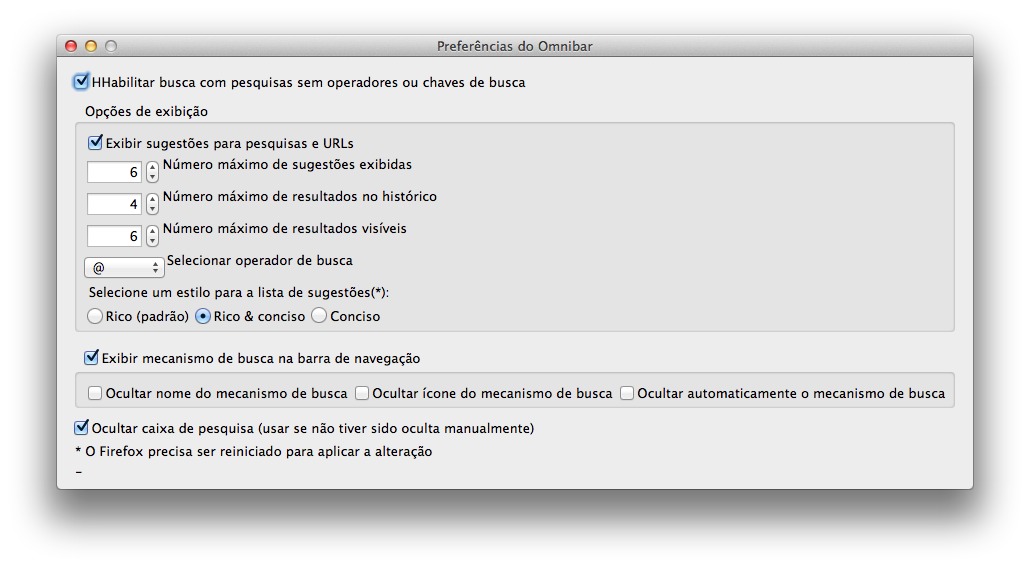Focus the maximum suggestions number field

click(x=114, y=172)
